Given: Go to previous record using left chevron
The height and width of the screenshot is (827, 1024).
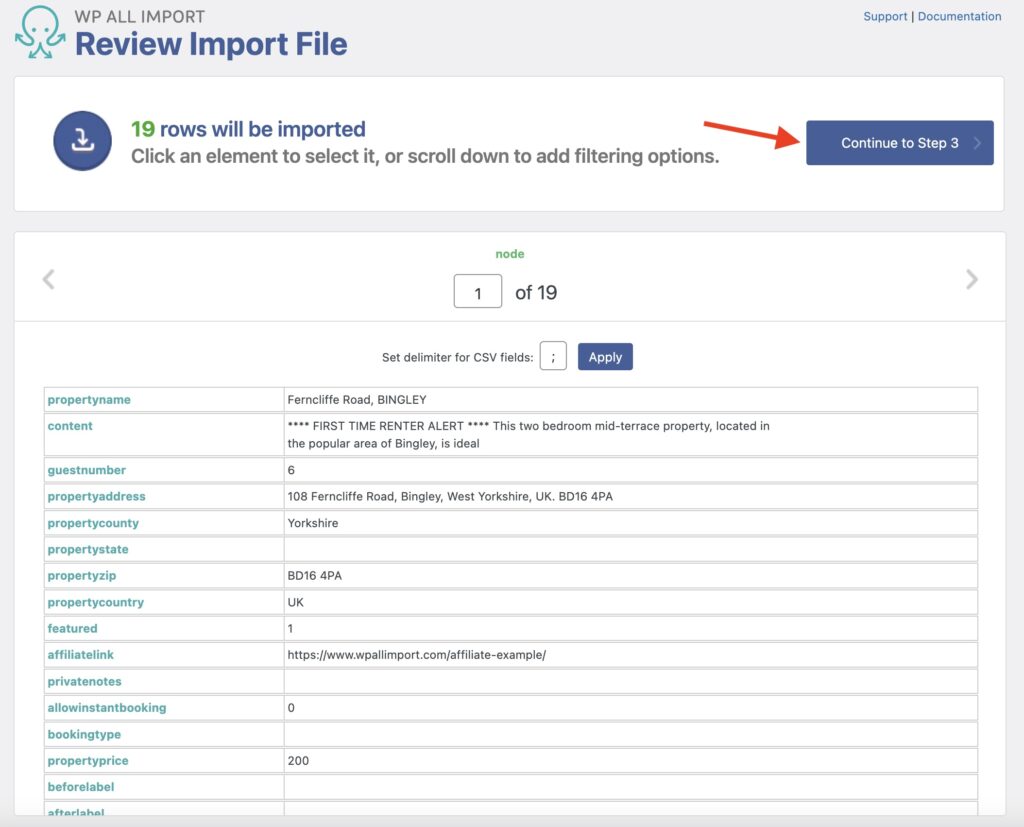Looking at the screenshot, I should [48, 280].
